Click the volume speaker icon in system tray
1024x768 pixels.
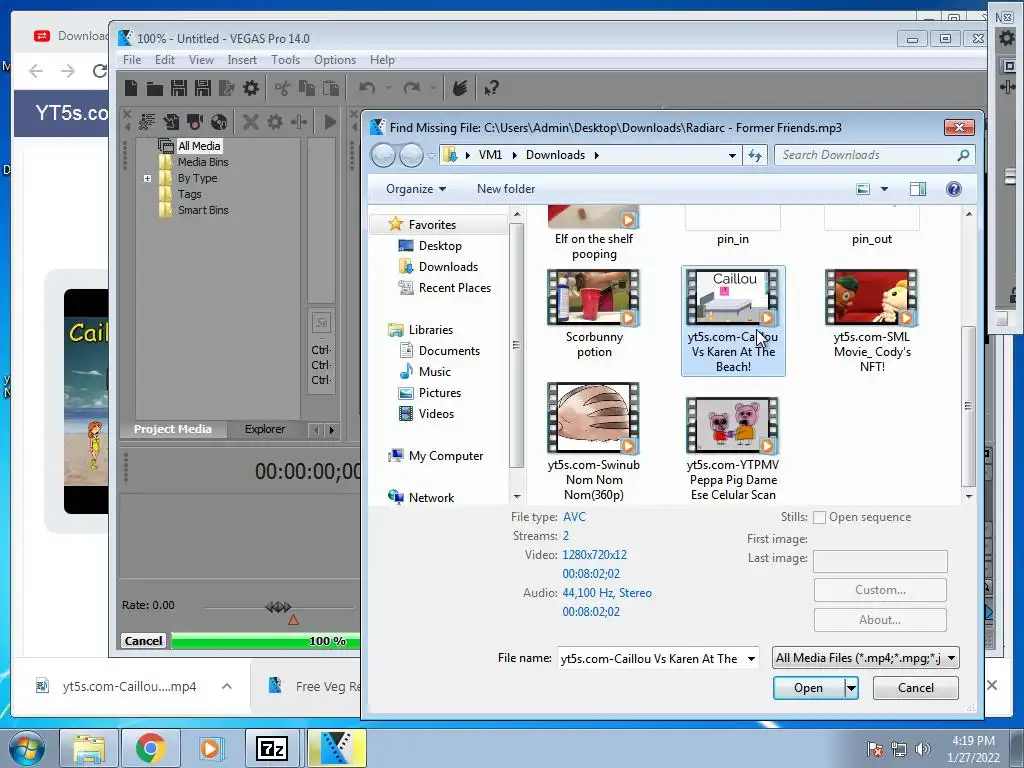(x=923, y=749)
